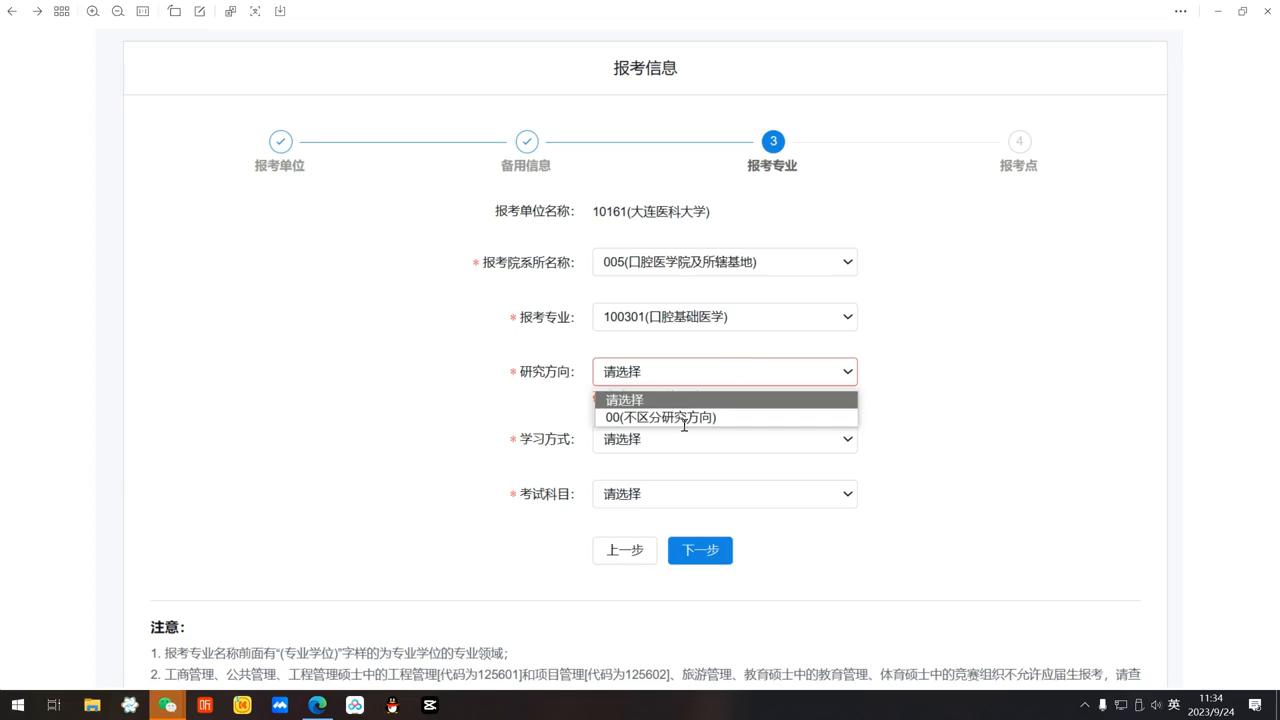Screen dimensions: 1280x720
Task: Open the grid view icon in the toolbar
Action: coord(61,12)
